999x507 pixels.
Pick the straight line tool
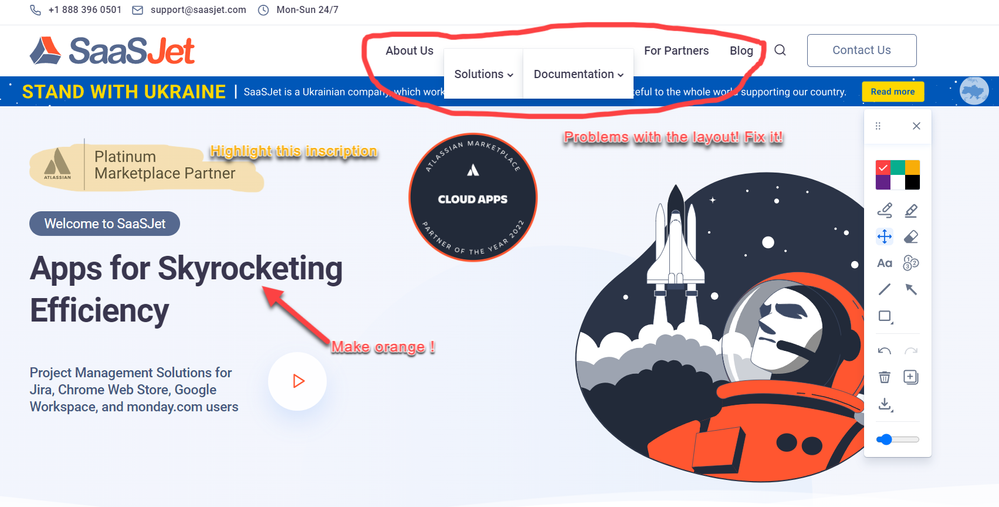[x=884, y=290]
